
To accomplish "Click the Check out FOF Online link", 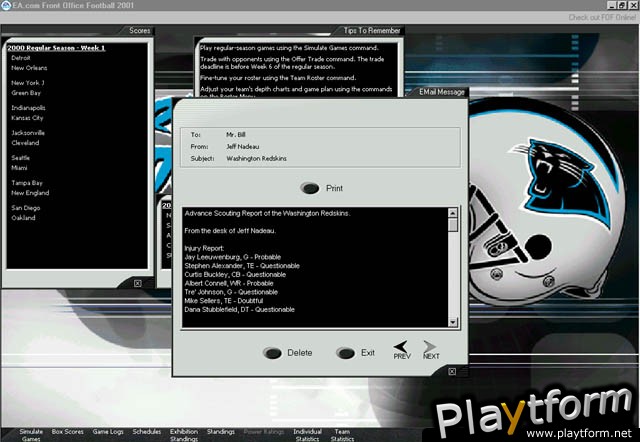I will [602, 18].
